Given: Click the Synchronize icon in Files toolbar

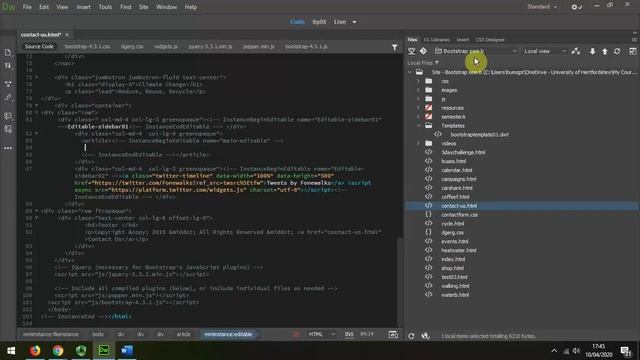Looking at the screenshot, I should pos(617,51).
